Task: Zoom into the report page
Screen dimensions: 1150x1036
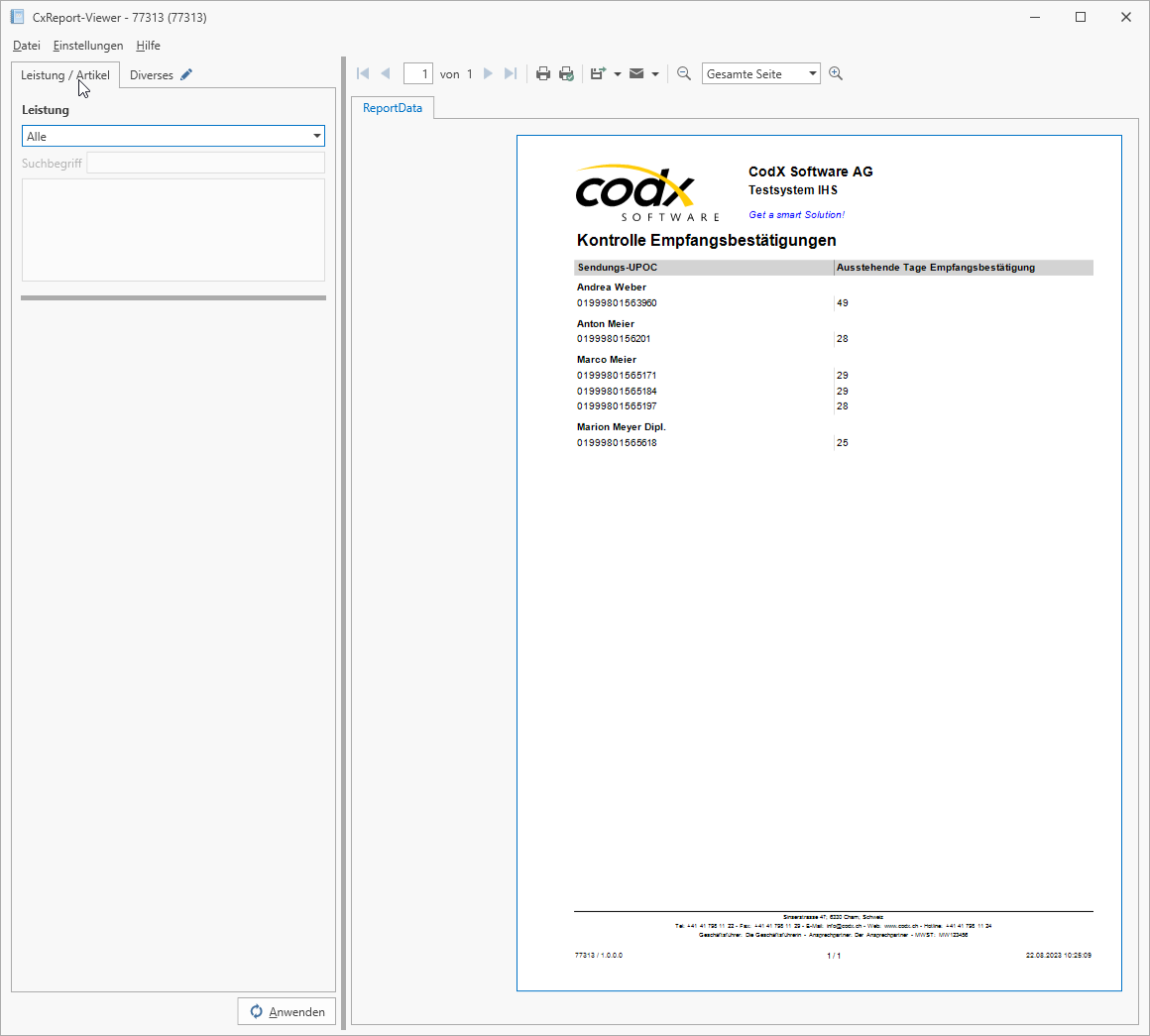Action: click(x=836, y=72)
